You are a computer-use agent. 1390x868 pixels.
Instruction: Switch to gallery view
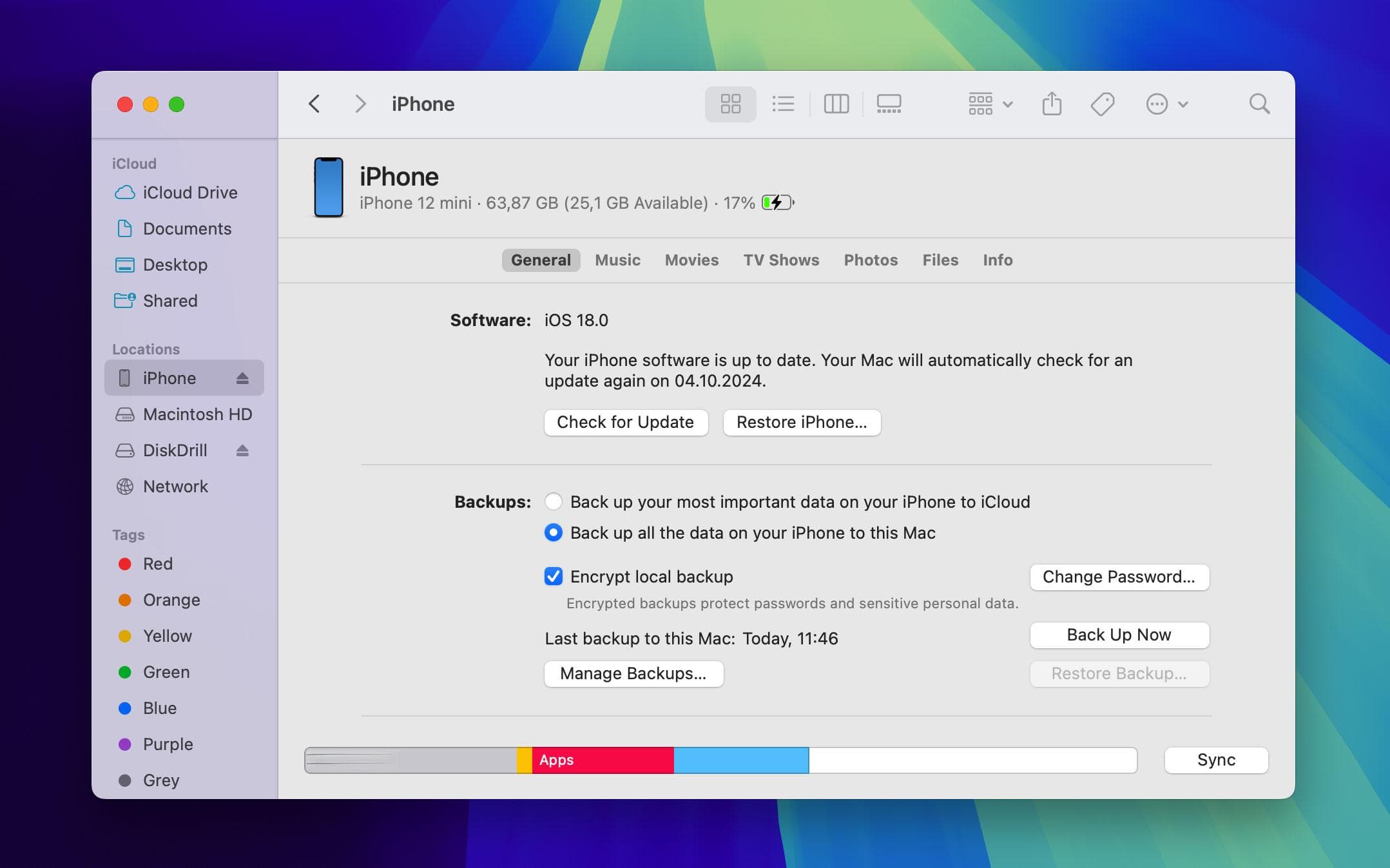[889, 104]
